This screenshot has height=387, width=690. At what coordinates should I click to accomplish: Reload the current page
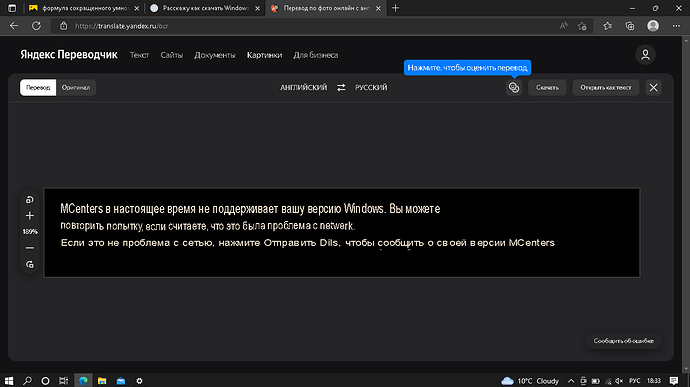click(x=37, y=26)
